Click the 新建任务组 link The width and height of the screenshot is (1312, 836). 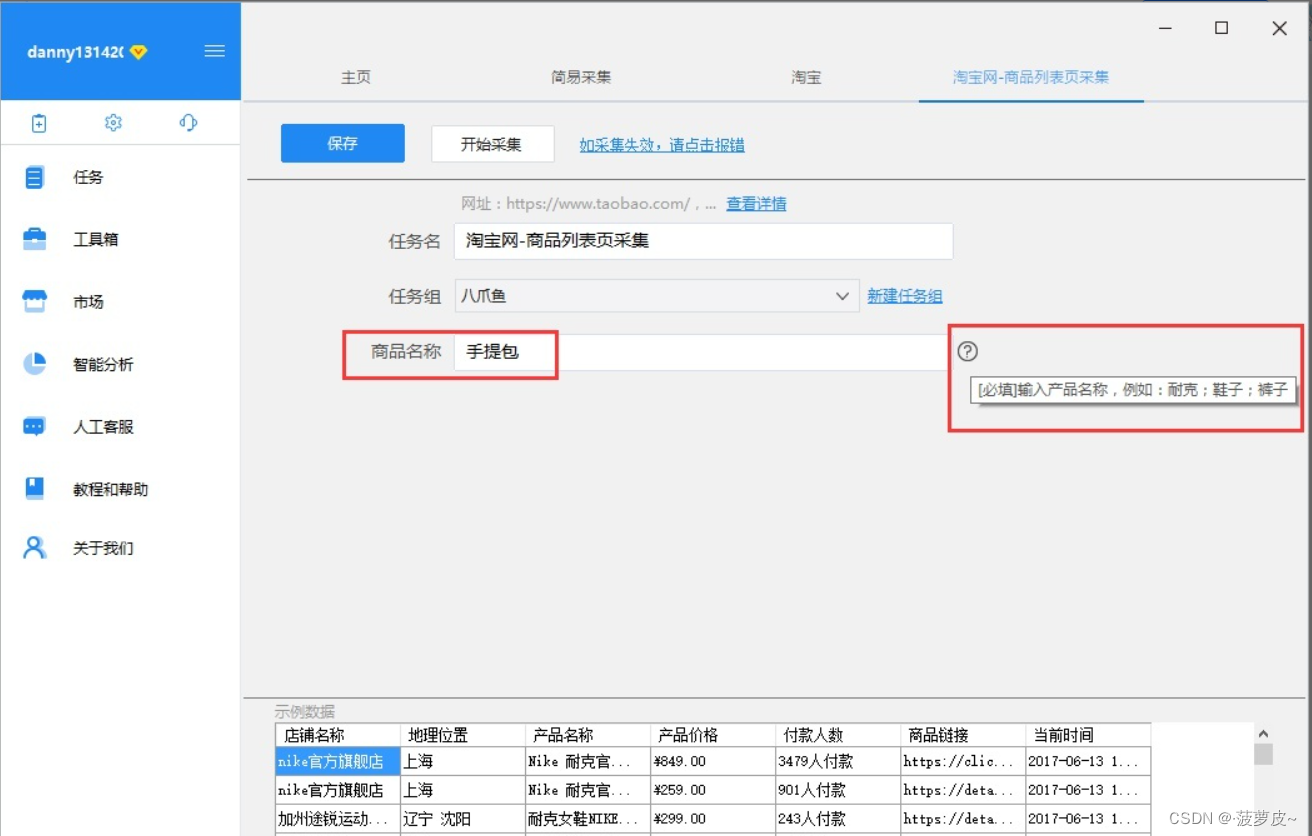tap(905, 296)
